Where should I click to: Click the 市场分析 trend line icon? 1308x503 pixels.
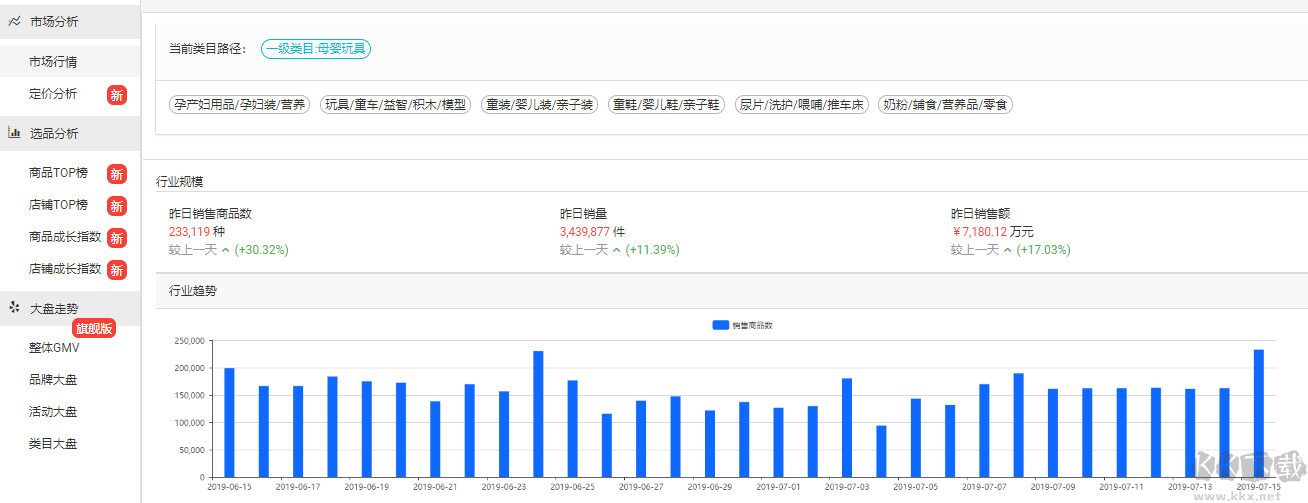pos(14,21)
